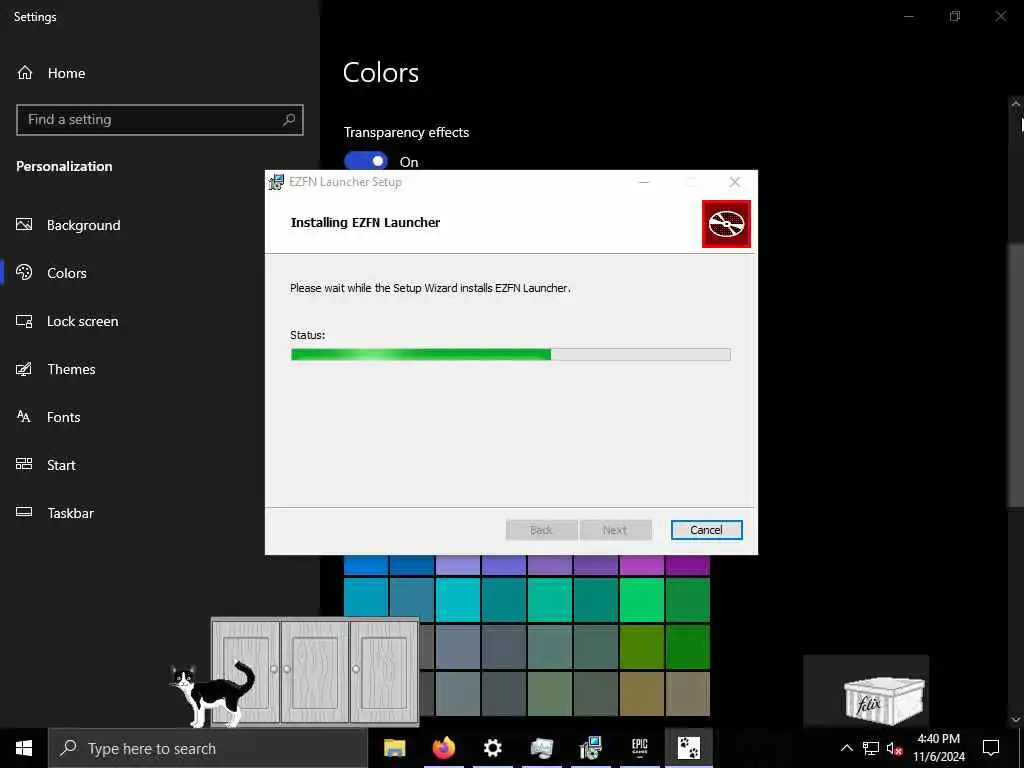Click the Taskbar icon in Settings sidebar

24,512
